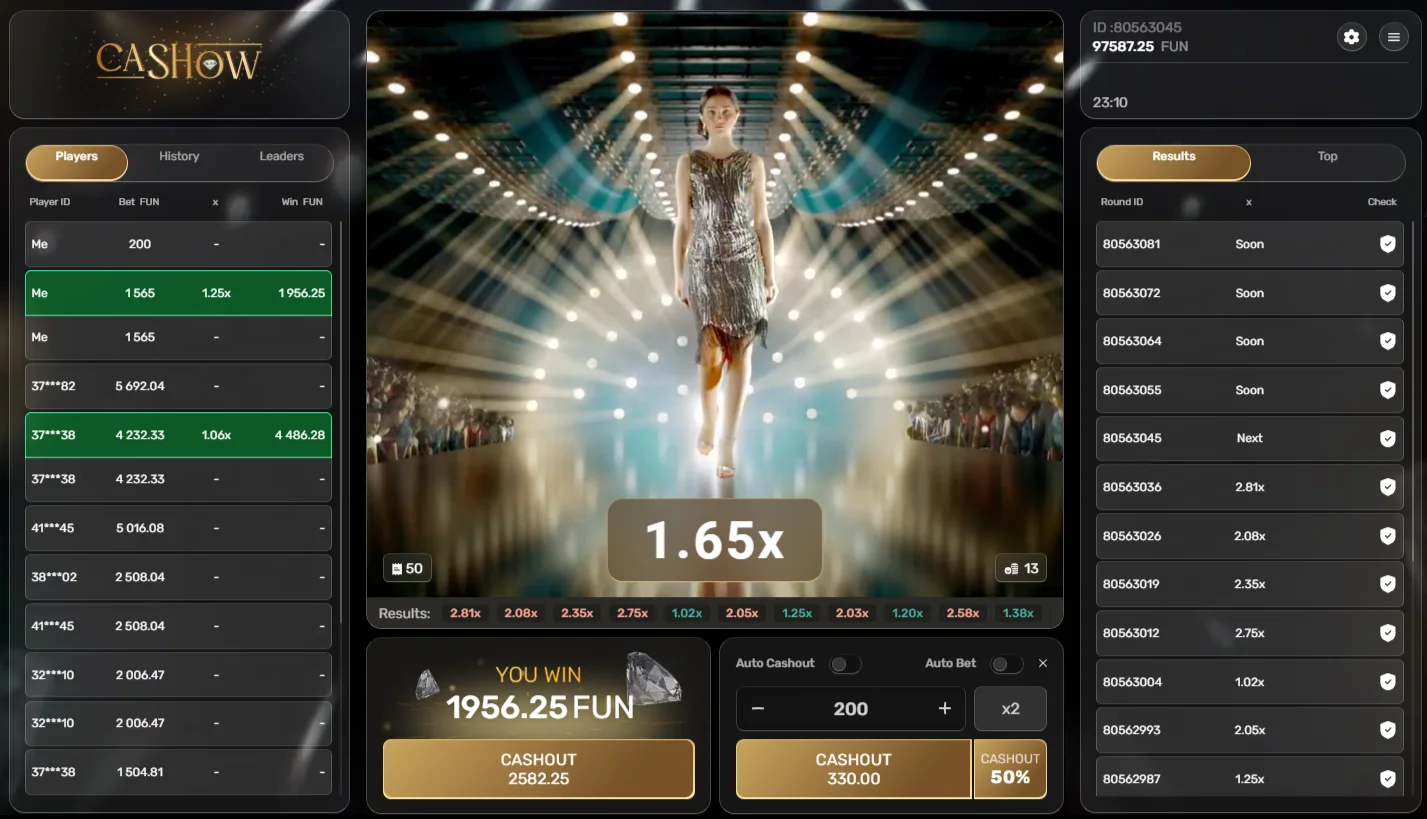Verify round 80563081 with shield icon

1387,244
